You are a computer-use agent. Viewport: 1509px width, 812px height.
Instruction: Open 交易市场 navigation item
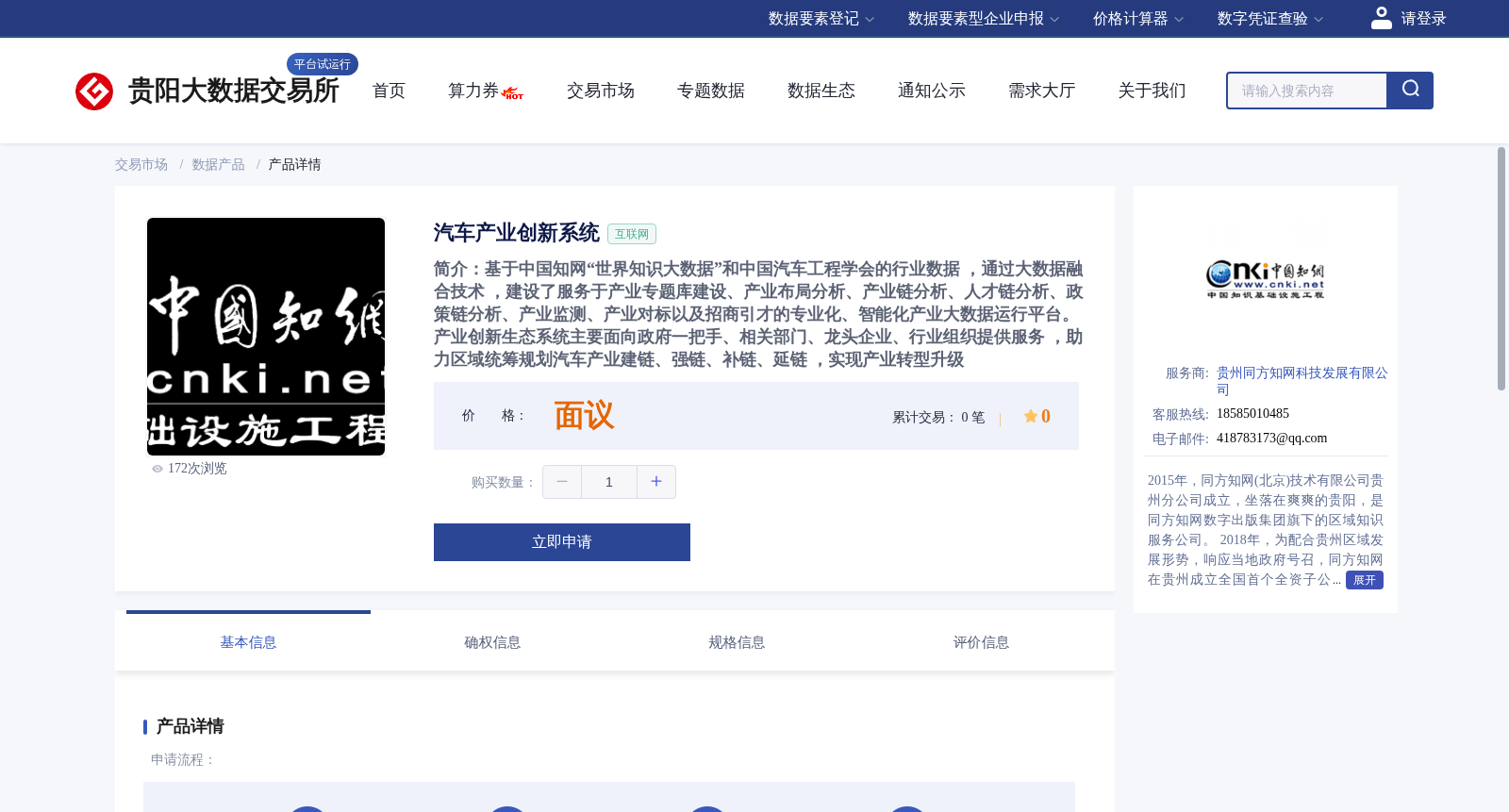click(601, 91)
